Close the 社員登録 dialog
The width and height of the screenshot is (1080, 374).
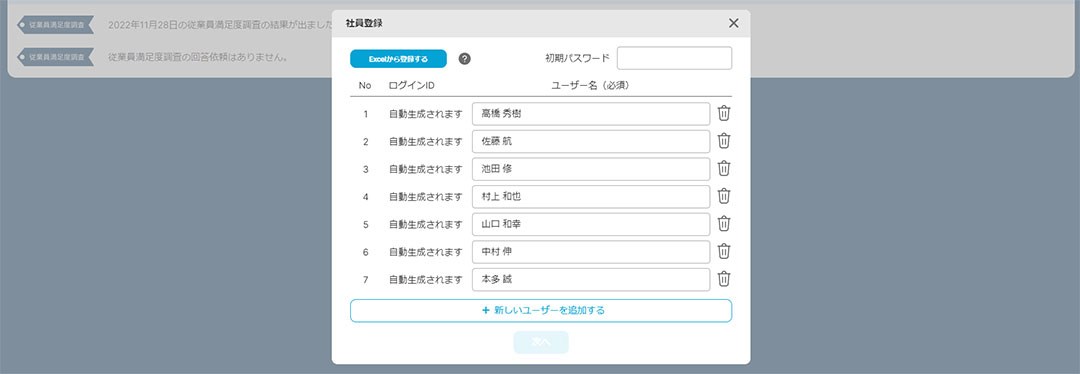pyautogui.click(x=734, y=23)
